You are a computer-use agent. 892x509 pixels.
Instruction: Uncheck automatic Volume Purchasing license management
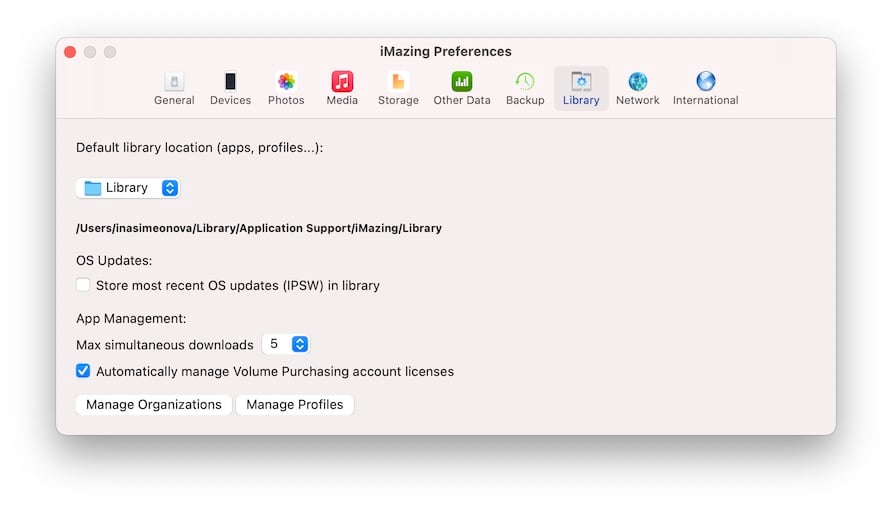point(83,371)
